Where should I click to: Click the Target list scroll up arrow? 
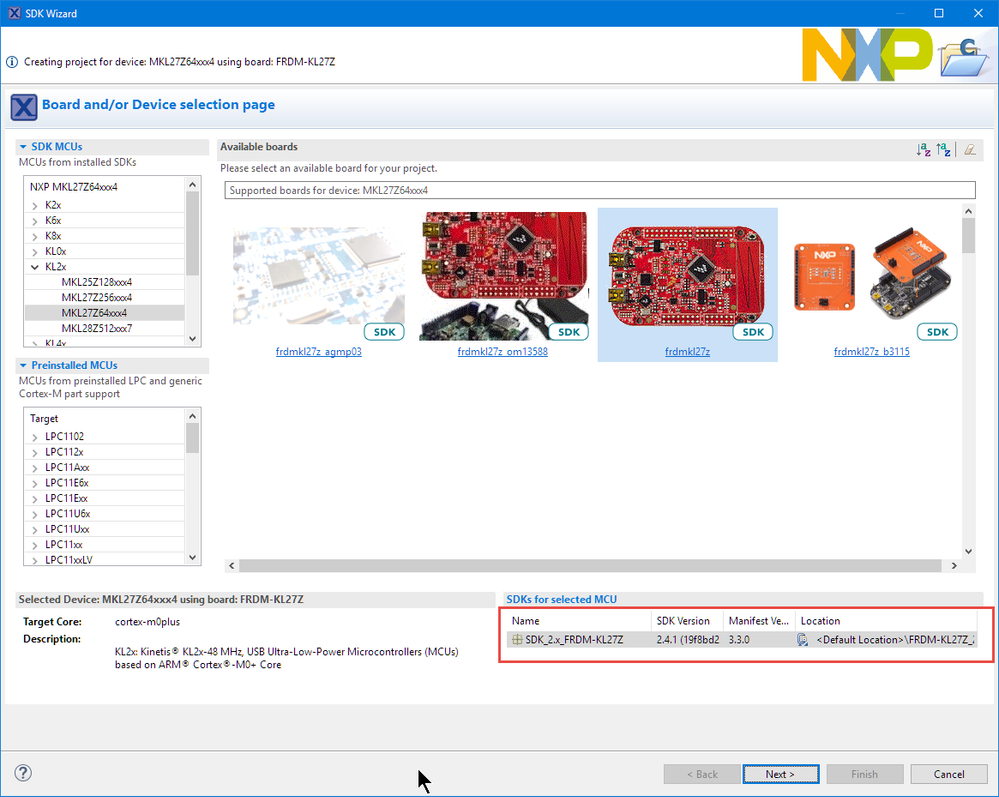192,416
